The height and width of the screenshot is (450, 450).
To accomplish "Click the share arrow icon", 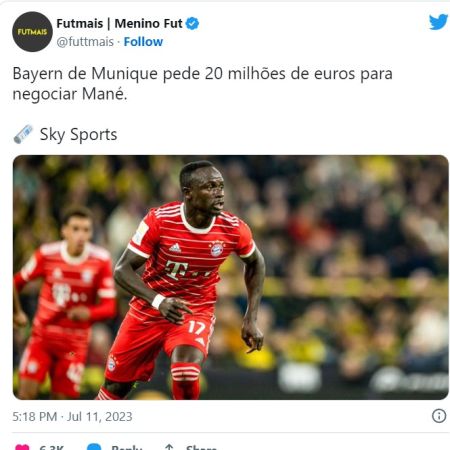I will 169,447.
